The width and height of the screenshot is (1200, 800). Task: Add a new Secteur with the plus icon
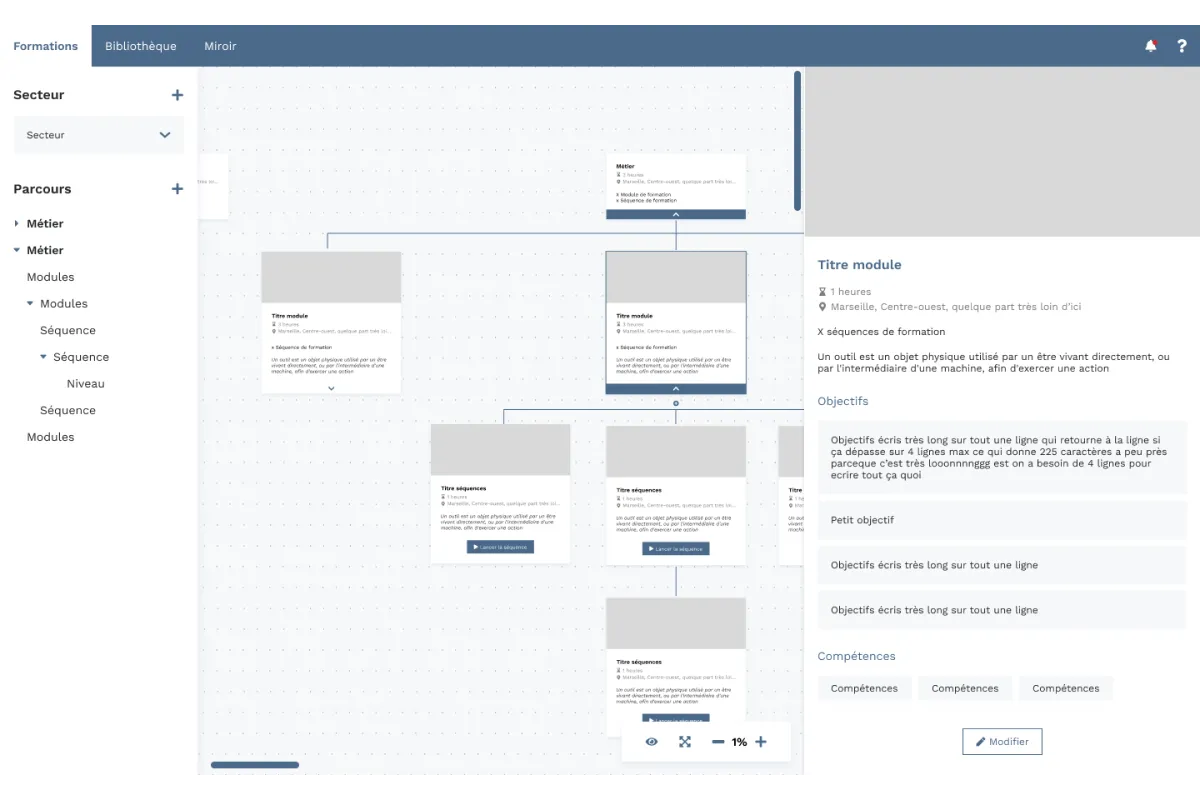click(177, 95)
